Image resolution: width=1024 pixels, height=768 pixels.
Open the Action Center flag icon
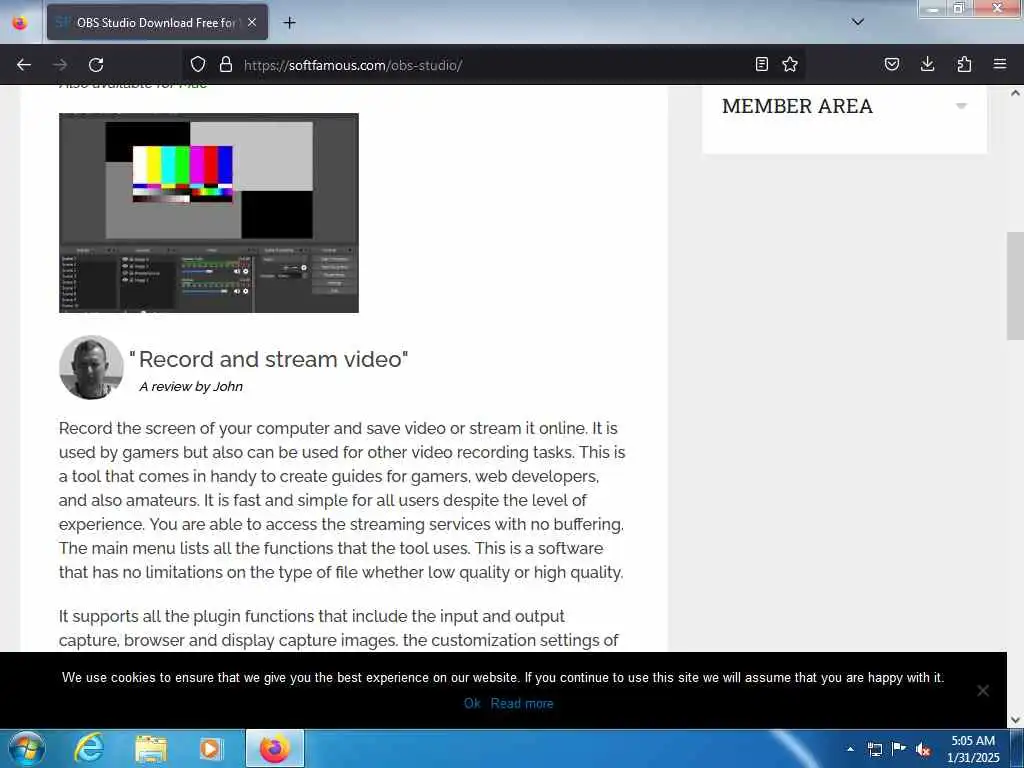pyautogui.click(x=899, y=749)
